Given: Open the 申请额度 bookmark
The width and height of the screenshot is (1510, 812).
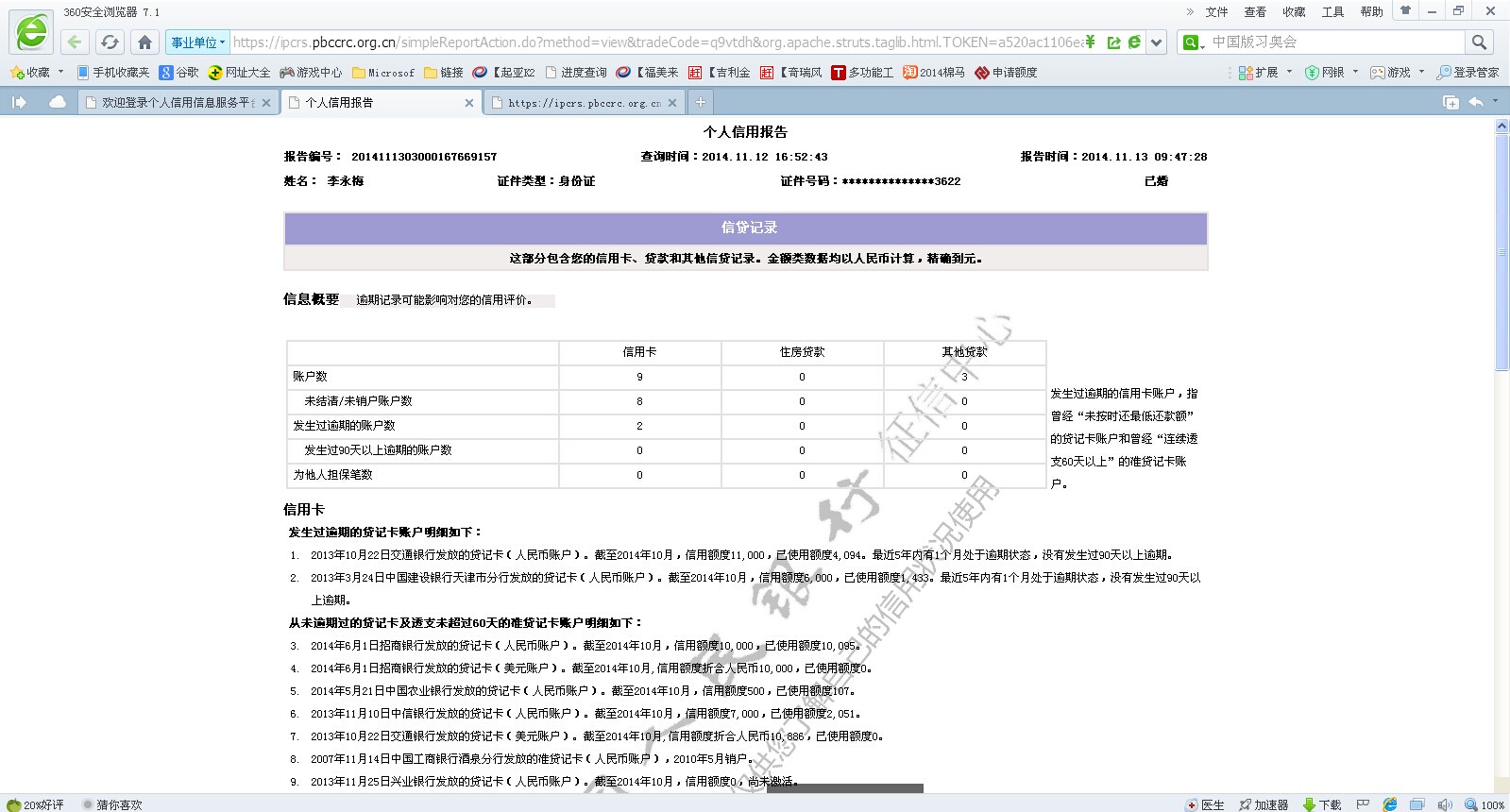Looking at the screenshot, I should point(1007,73).
